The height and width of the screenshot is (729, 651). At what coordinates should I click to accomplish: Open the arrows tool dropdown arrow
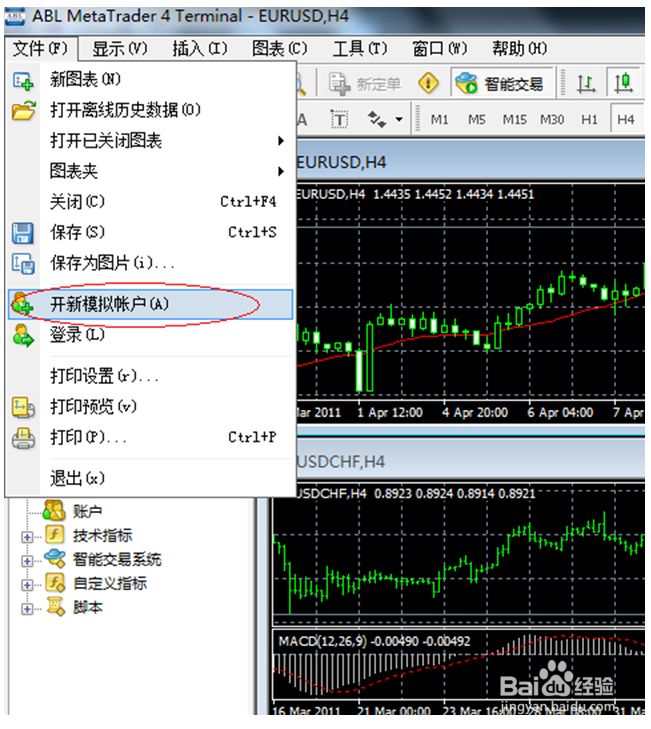pos(399,119)
